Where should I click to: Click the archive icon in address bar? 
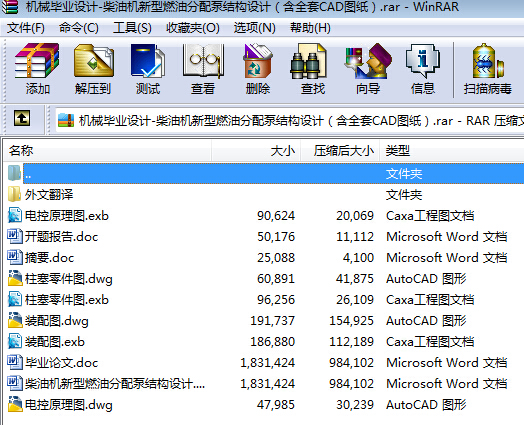point(66,121)
